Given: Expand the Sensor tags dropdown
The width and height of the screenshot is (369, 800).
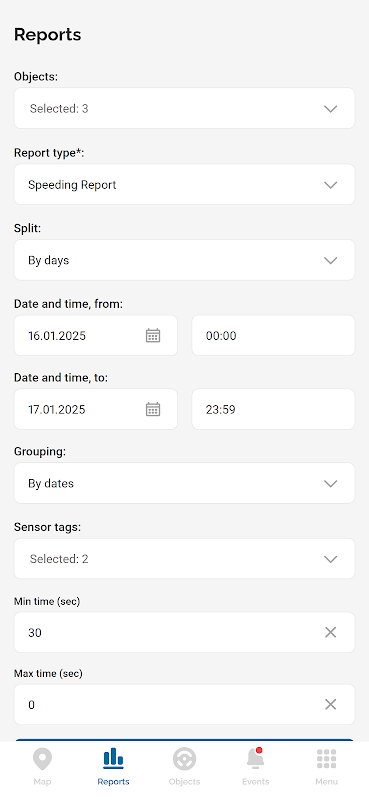Looking at the screenshot, I should click(184, 559).
